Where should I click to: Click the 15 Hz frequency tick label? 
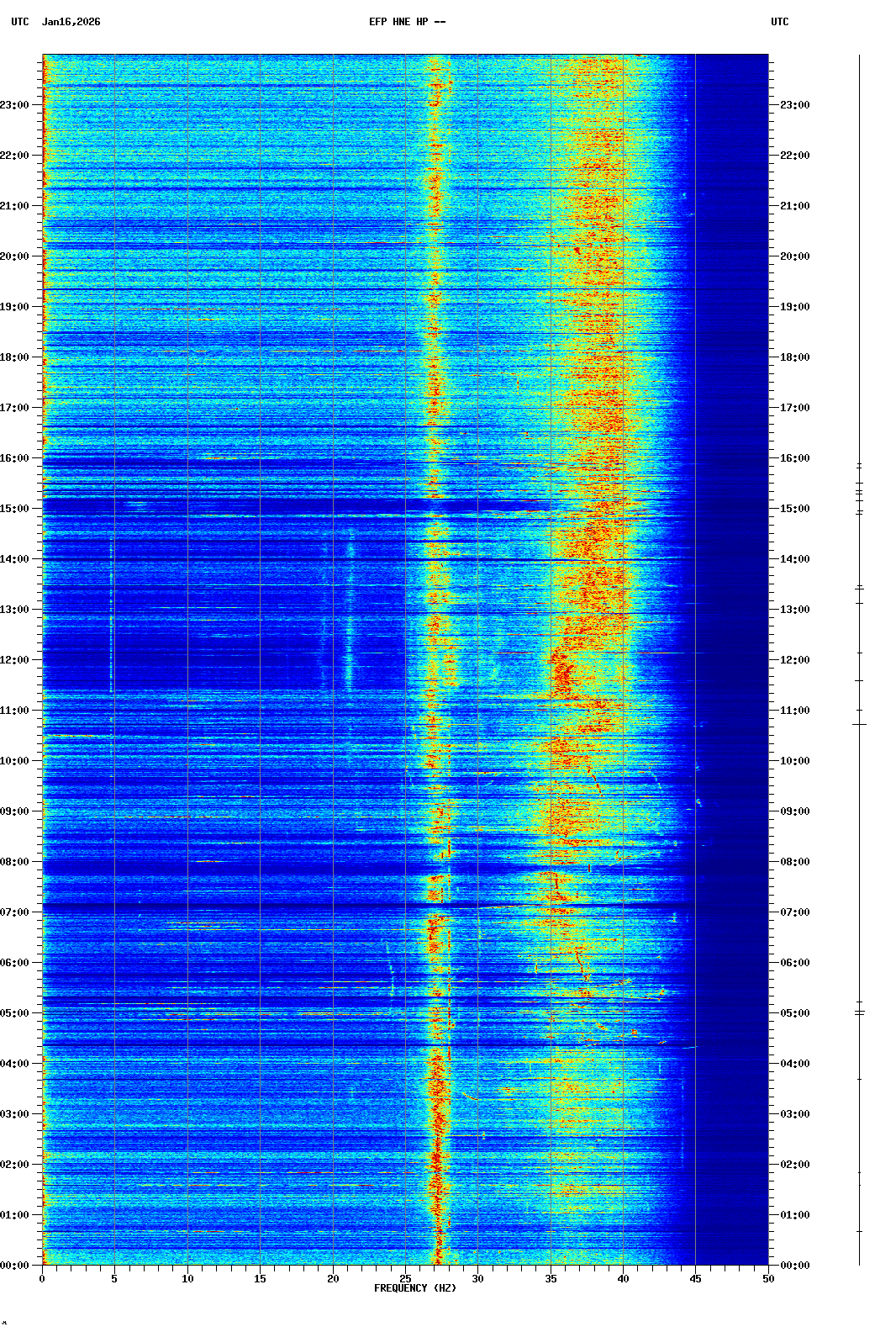[260, 1279]
